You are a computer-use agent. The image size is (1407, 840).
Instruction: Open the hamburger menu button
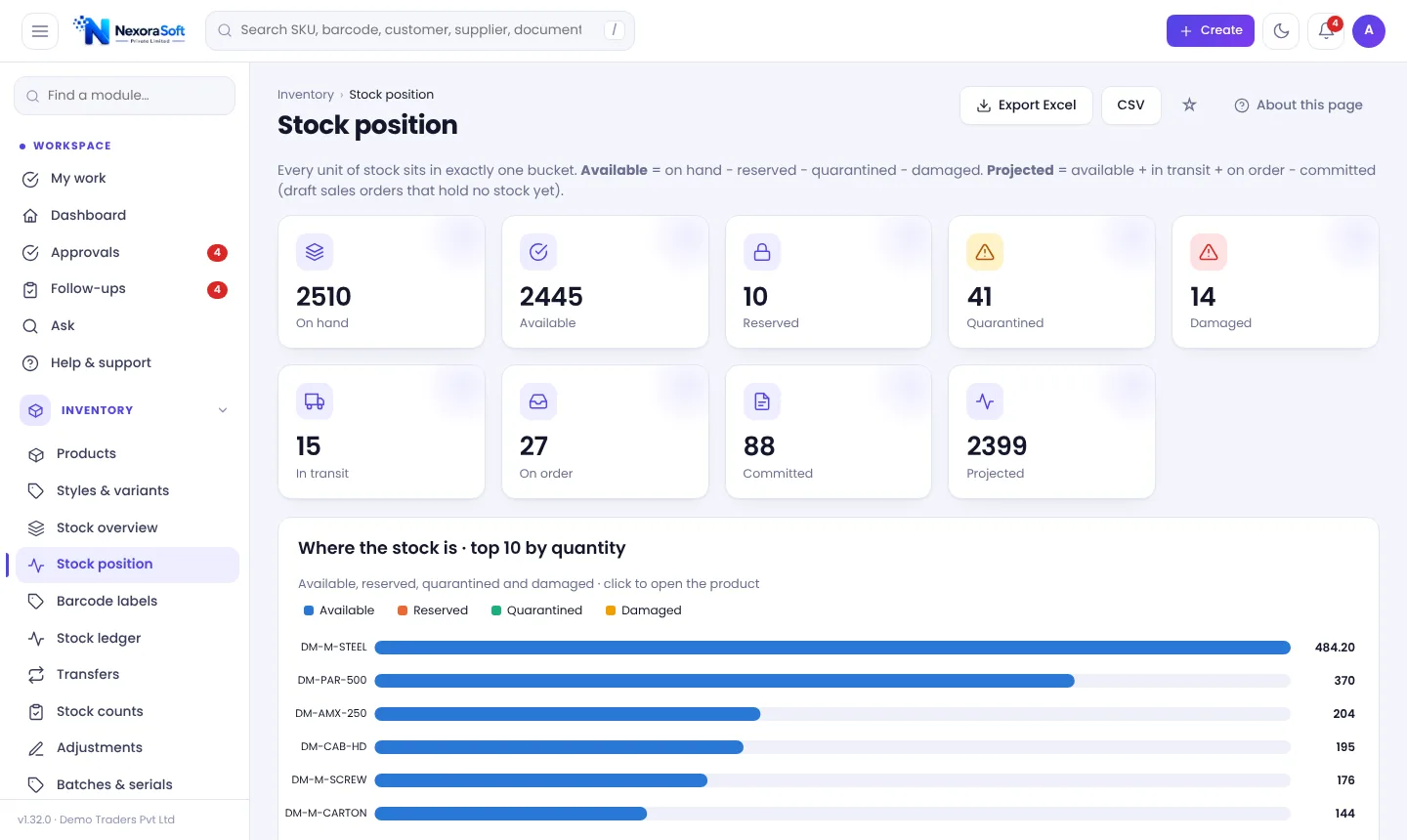point(40,30)
